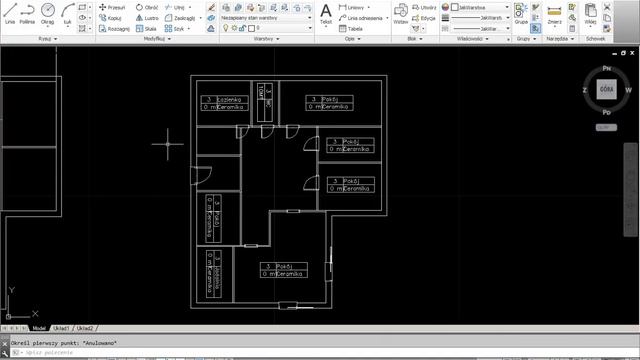The image size is (640, 360).
Task: Activate the Kopiuj (copy) tool
Action: point(110,18)
